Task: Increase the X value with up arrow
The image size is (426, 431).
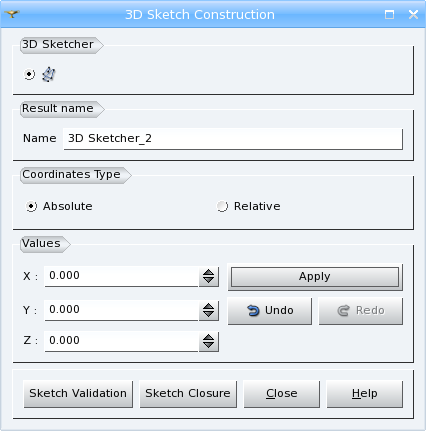Action: click(209, 273)
